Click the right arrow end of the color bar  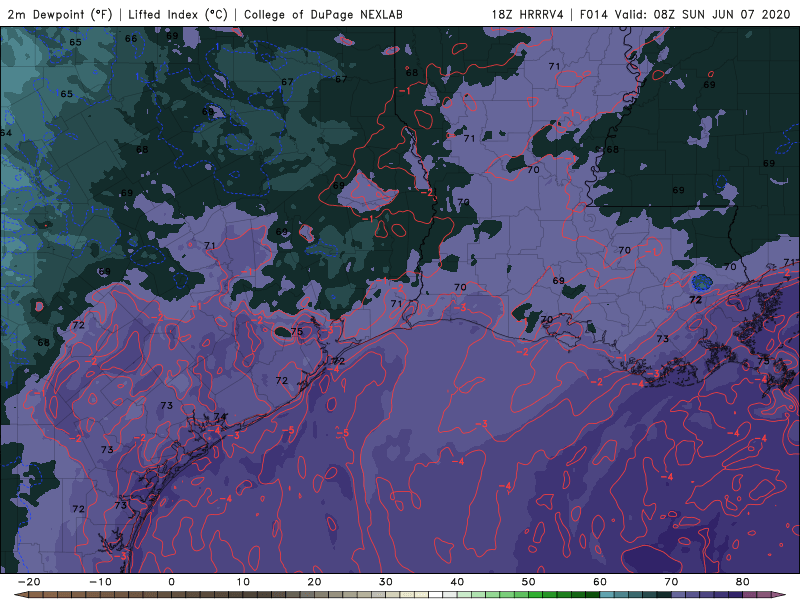(778, 595)
